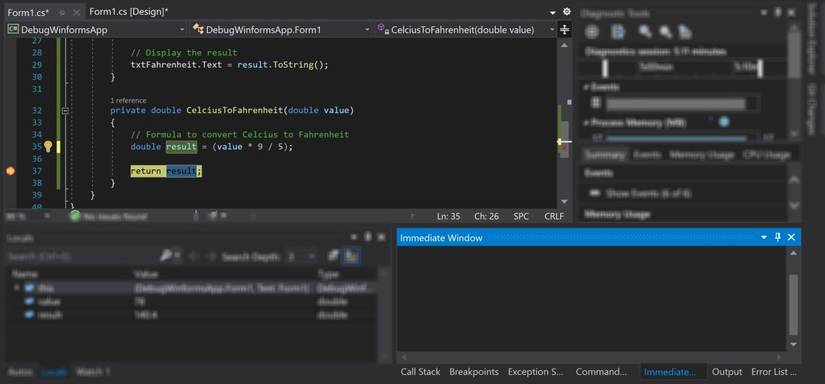Click the split editor window icon
The height and width of the screenshot is (384, 825).
coord(565,29)
